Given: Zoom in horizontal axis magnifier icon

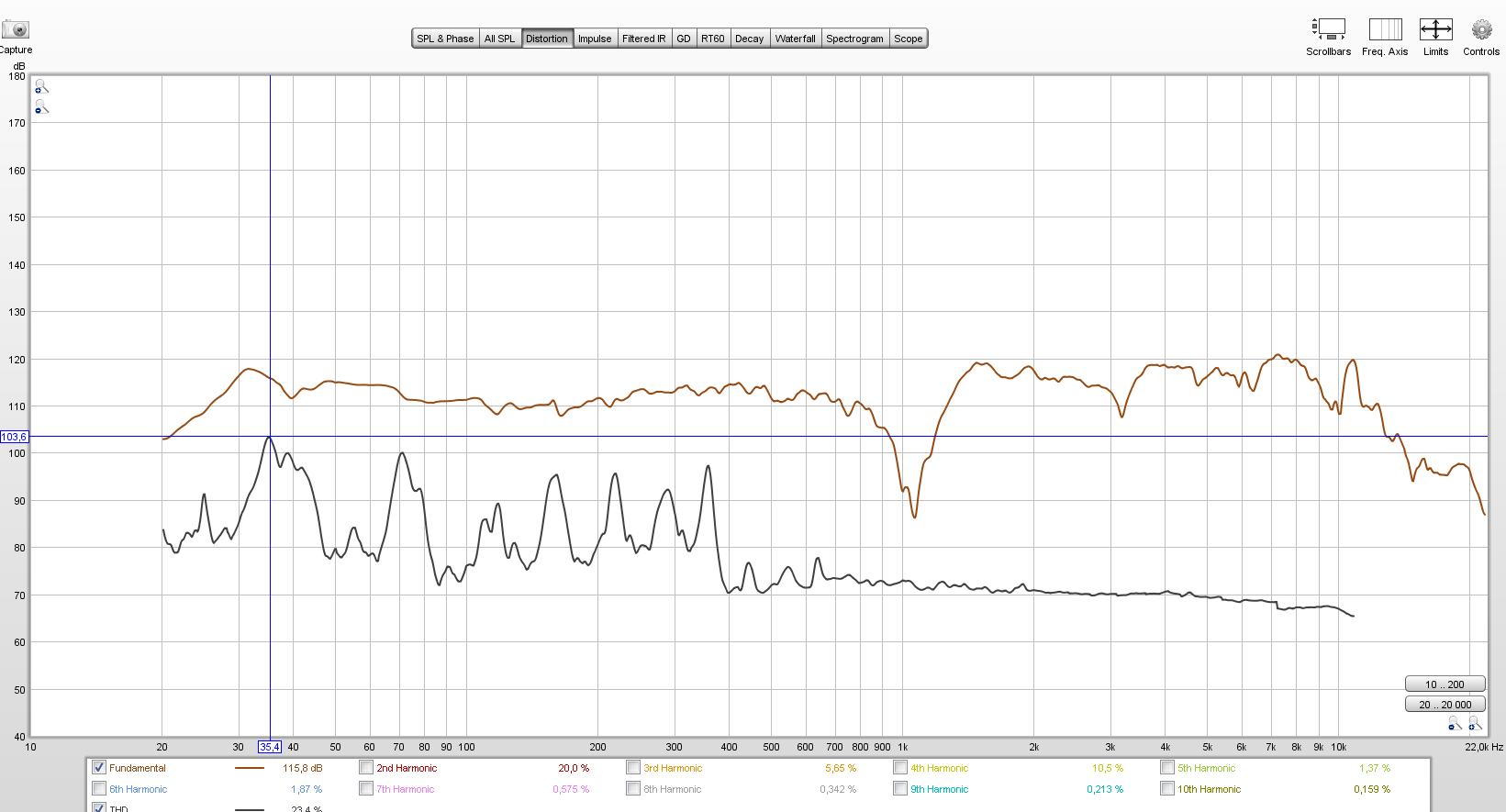Looking at the screenshot, I should tap(1475, 724).
